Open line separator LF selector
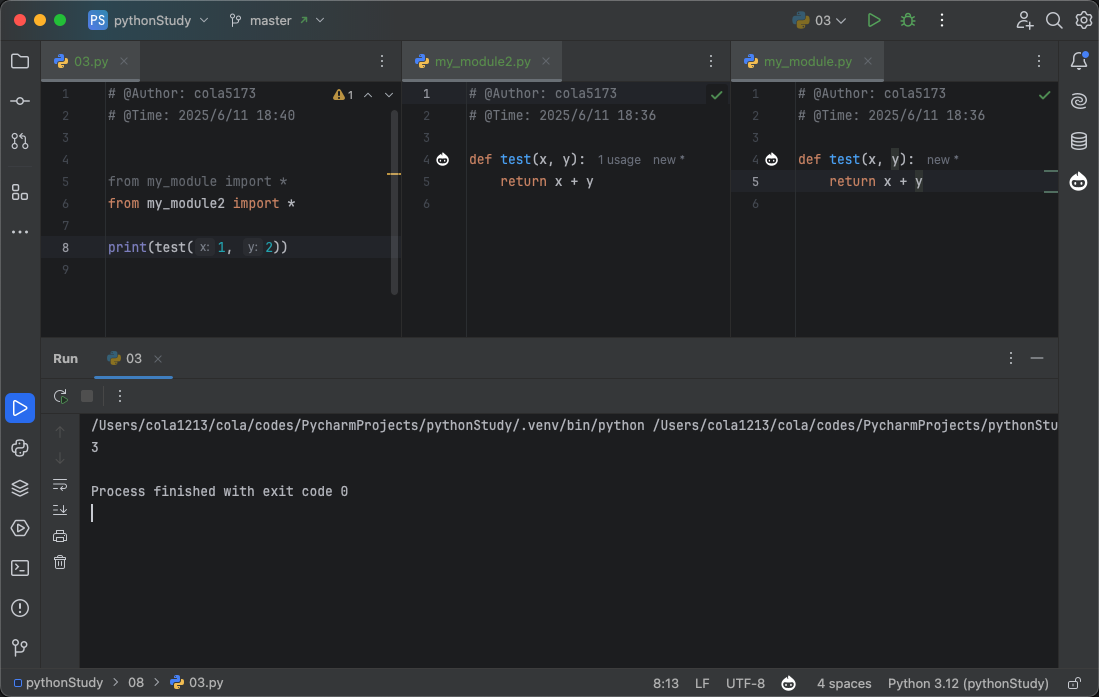 coord(702,683)
